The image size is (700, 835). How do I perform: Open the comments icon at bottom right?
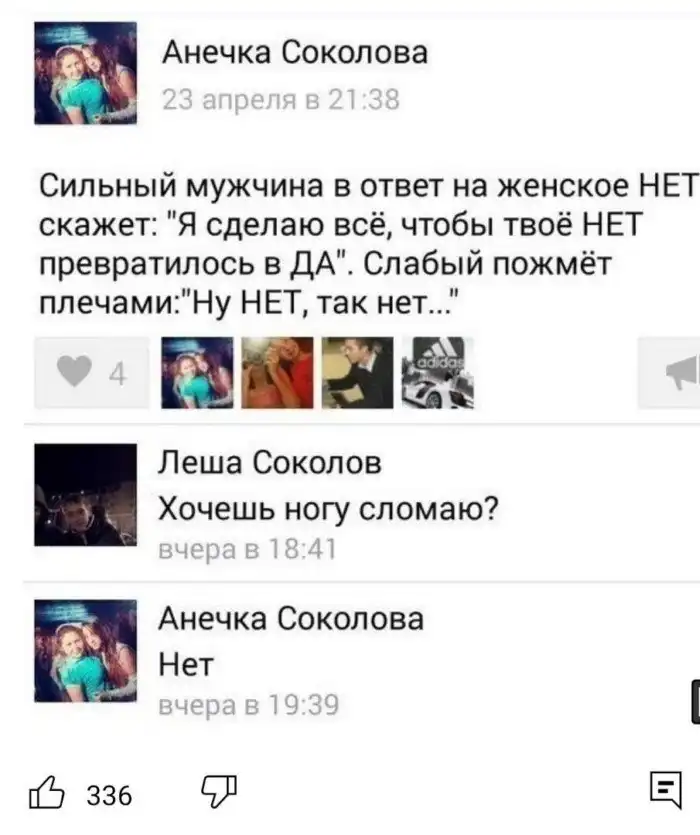click(666, 790)
